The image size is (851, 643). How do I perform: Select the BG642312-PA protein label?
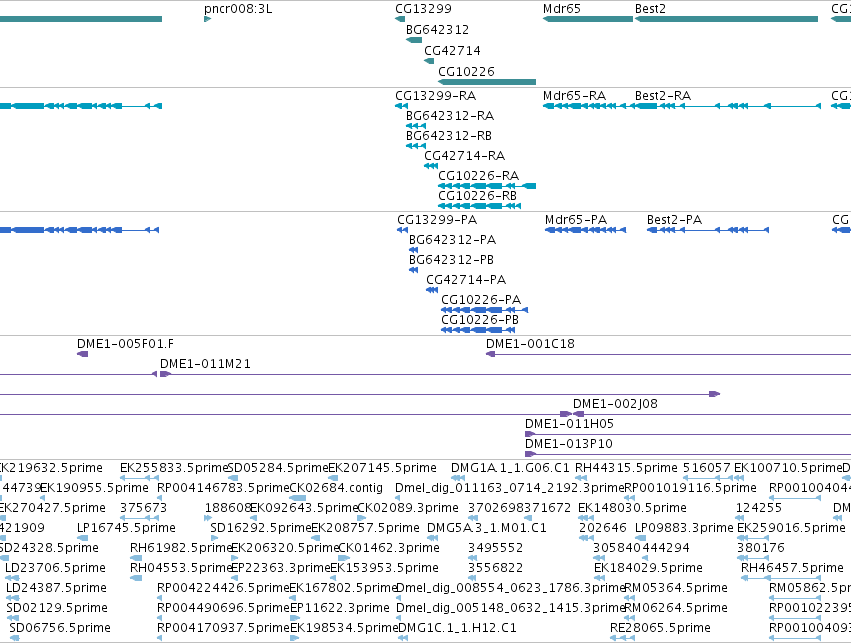pyautogui.click(x=453, y=240)
